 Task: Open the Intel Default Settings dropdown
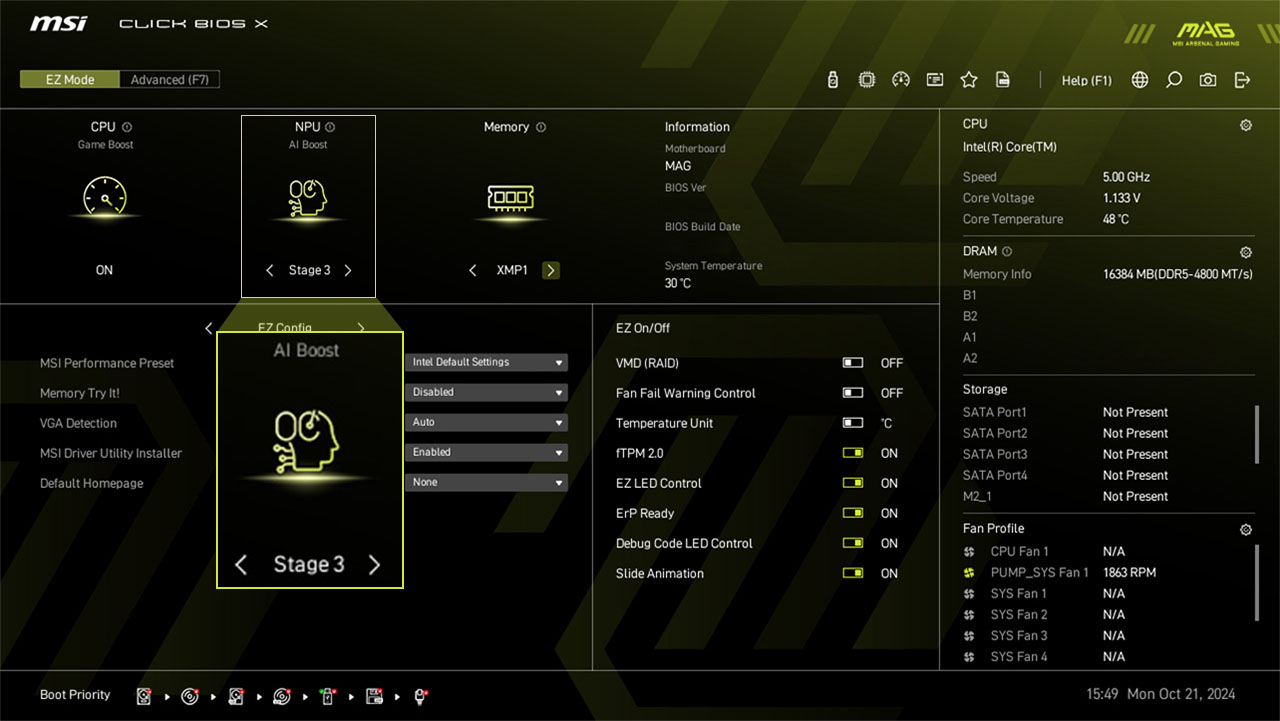click(487, 362)
